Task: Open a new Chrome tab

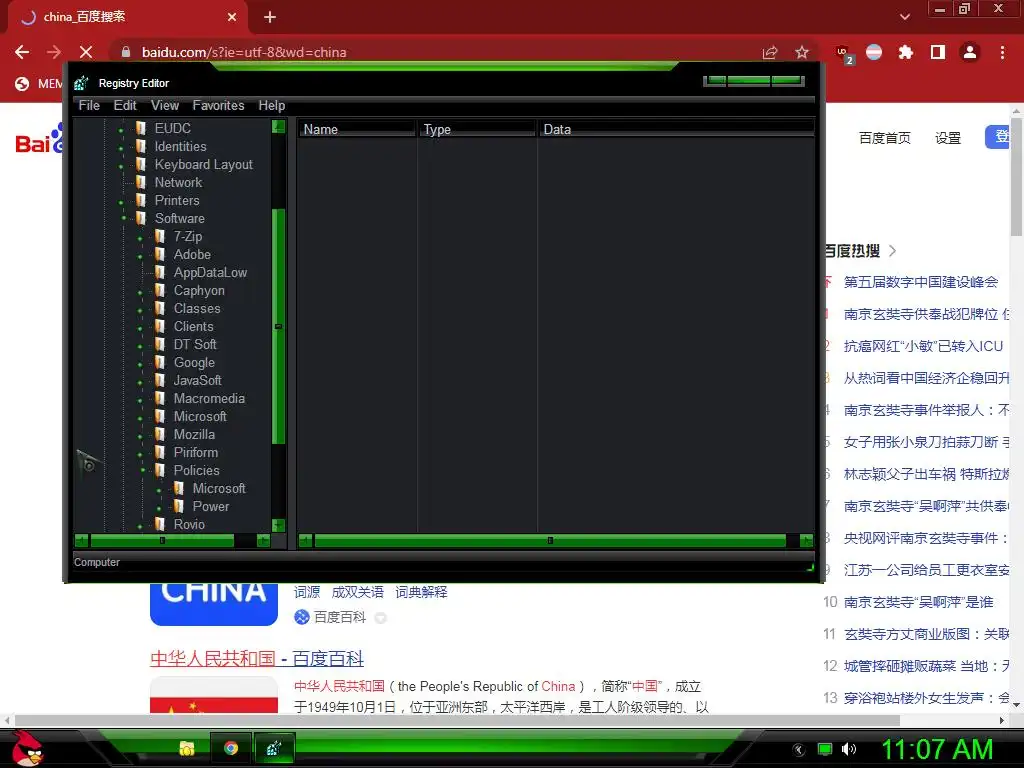Action: click(x=270, y=17)
